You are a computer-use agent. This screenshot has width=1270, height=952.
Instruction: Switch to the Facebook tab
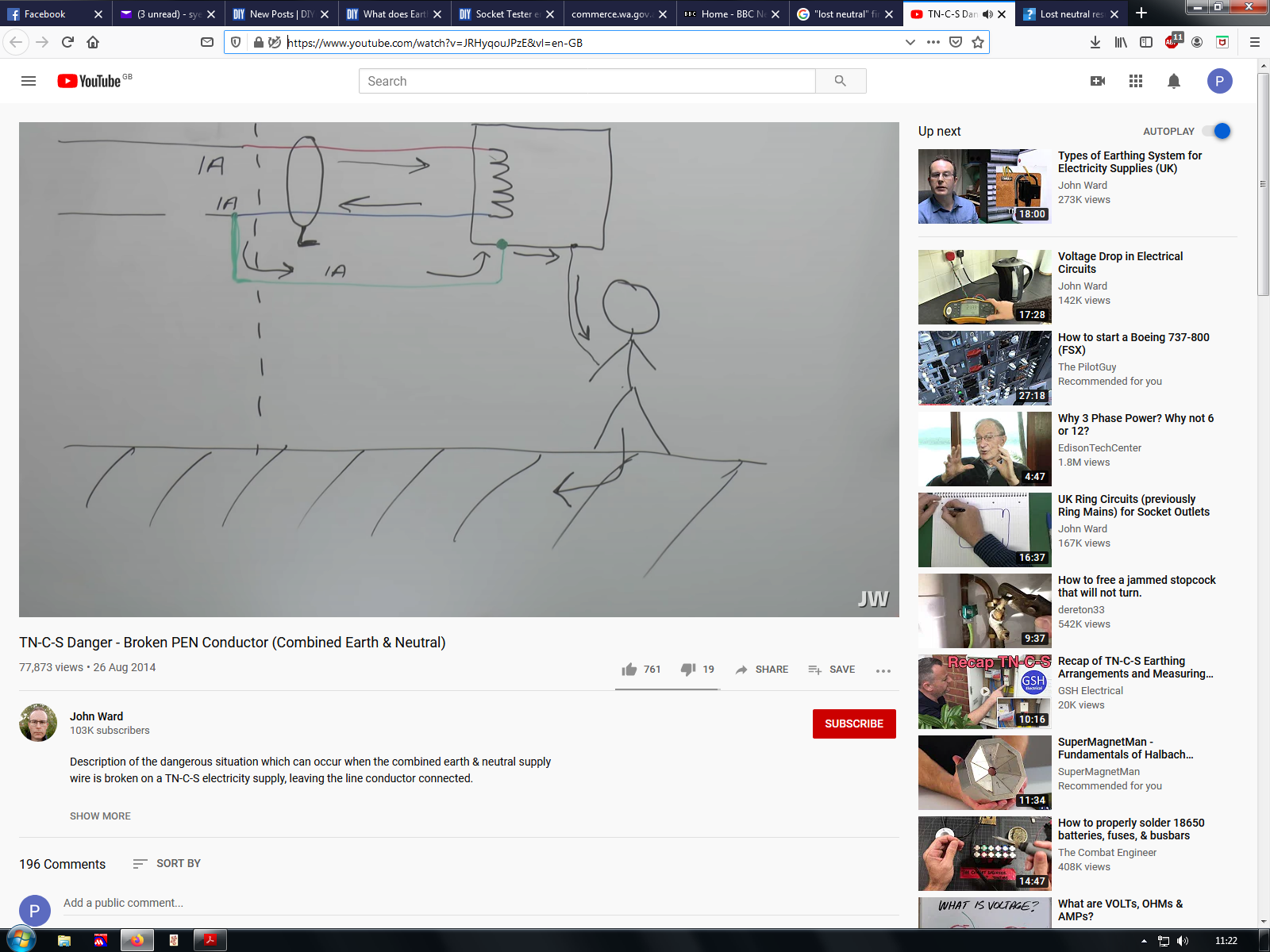pyautogui.click(x=46, y=14)
